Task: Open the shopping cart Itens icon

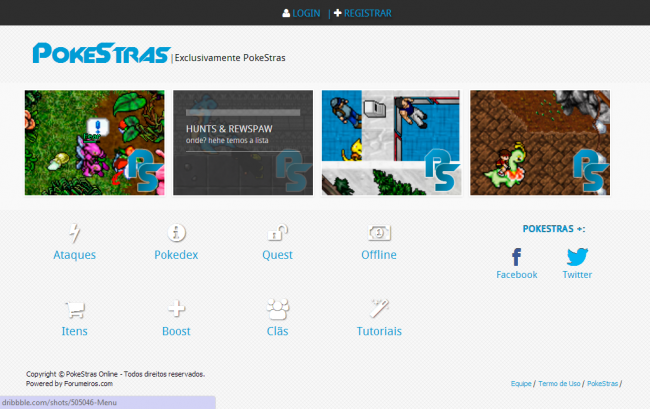Action: click(x=75, y=310)
